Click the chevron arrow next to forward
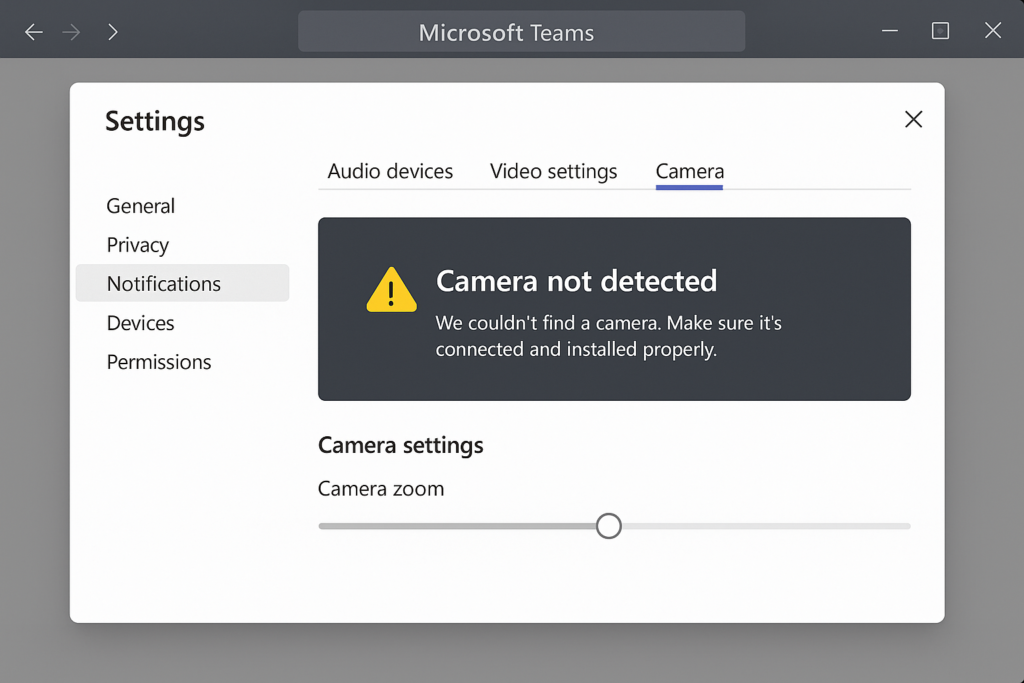 (112, 31)
